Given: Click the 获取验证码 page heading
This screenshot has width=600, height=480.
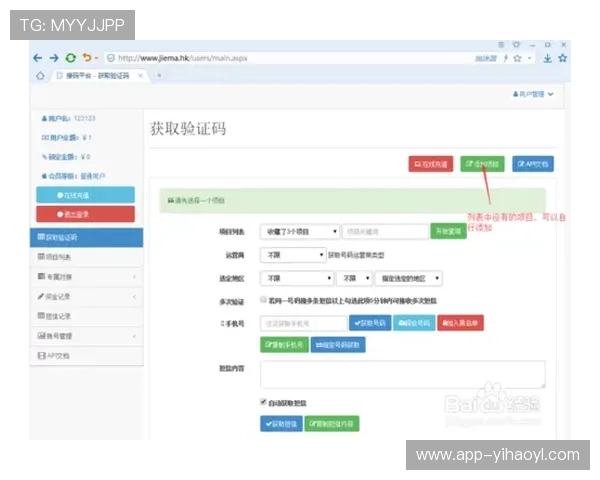Looking at the screenshot, I should pos(188,129).
